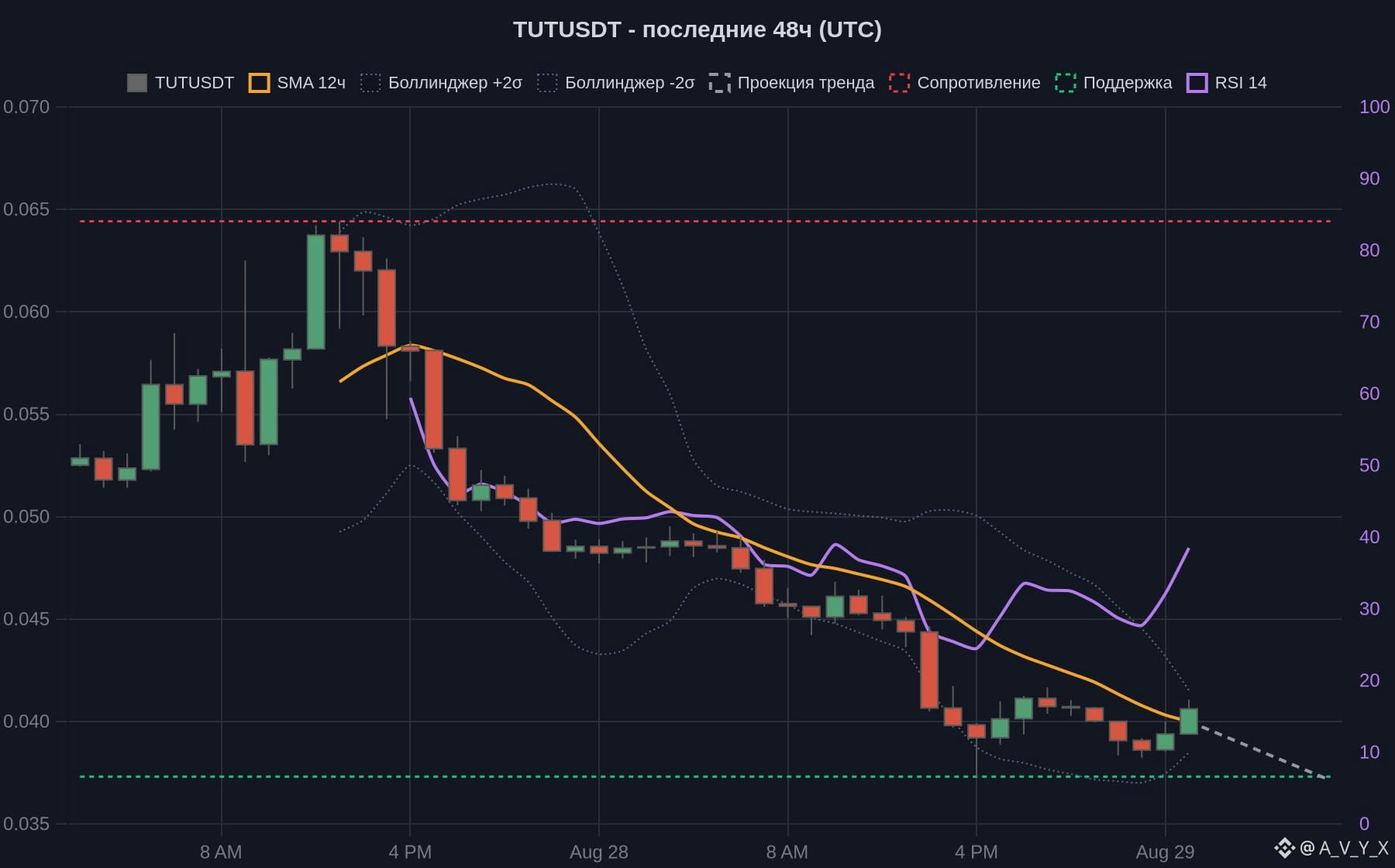Click the first 8 AM time label

tap(221, 852)
